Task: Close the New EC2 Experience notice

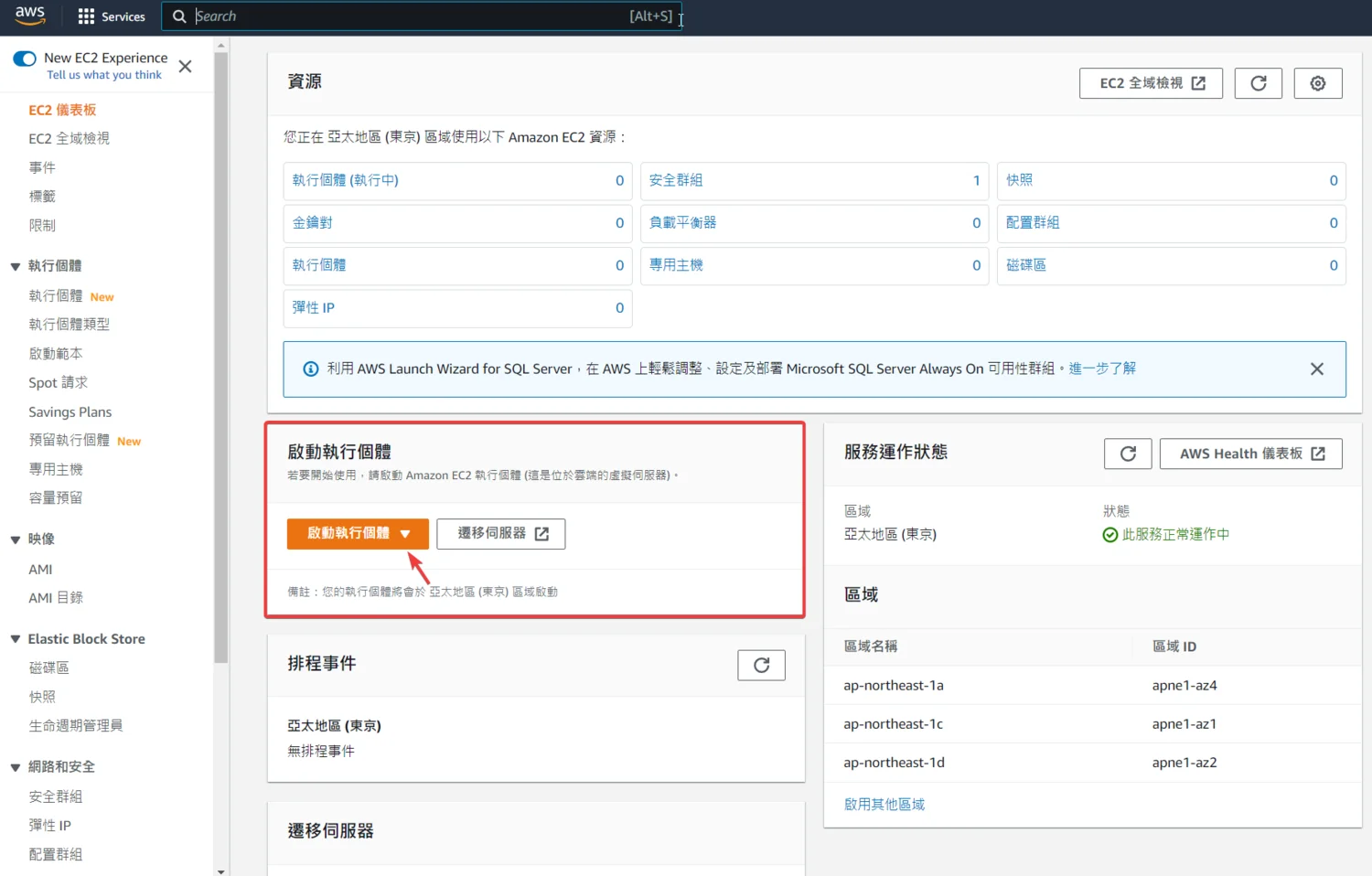Action: tap(185, 66)
